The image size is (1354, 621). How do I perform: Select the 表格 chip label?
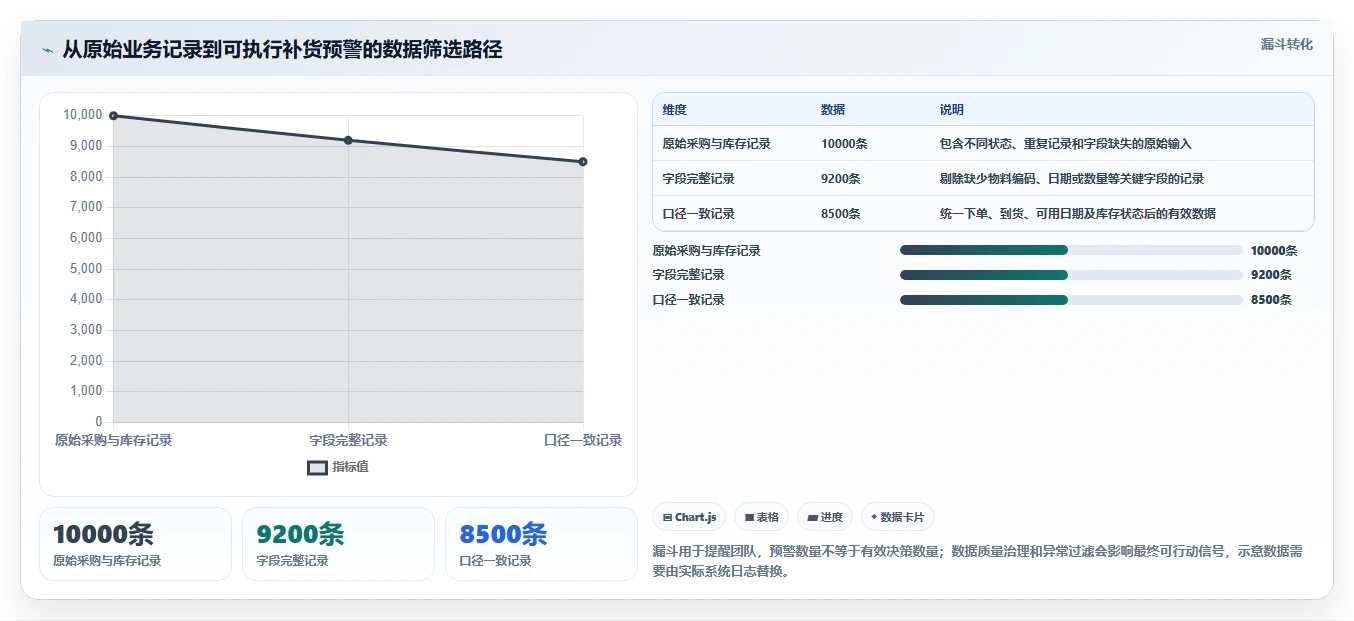[x=767, y=517]
